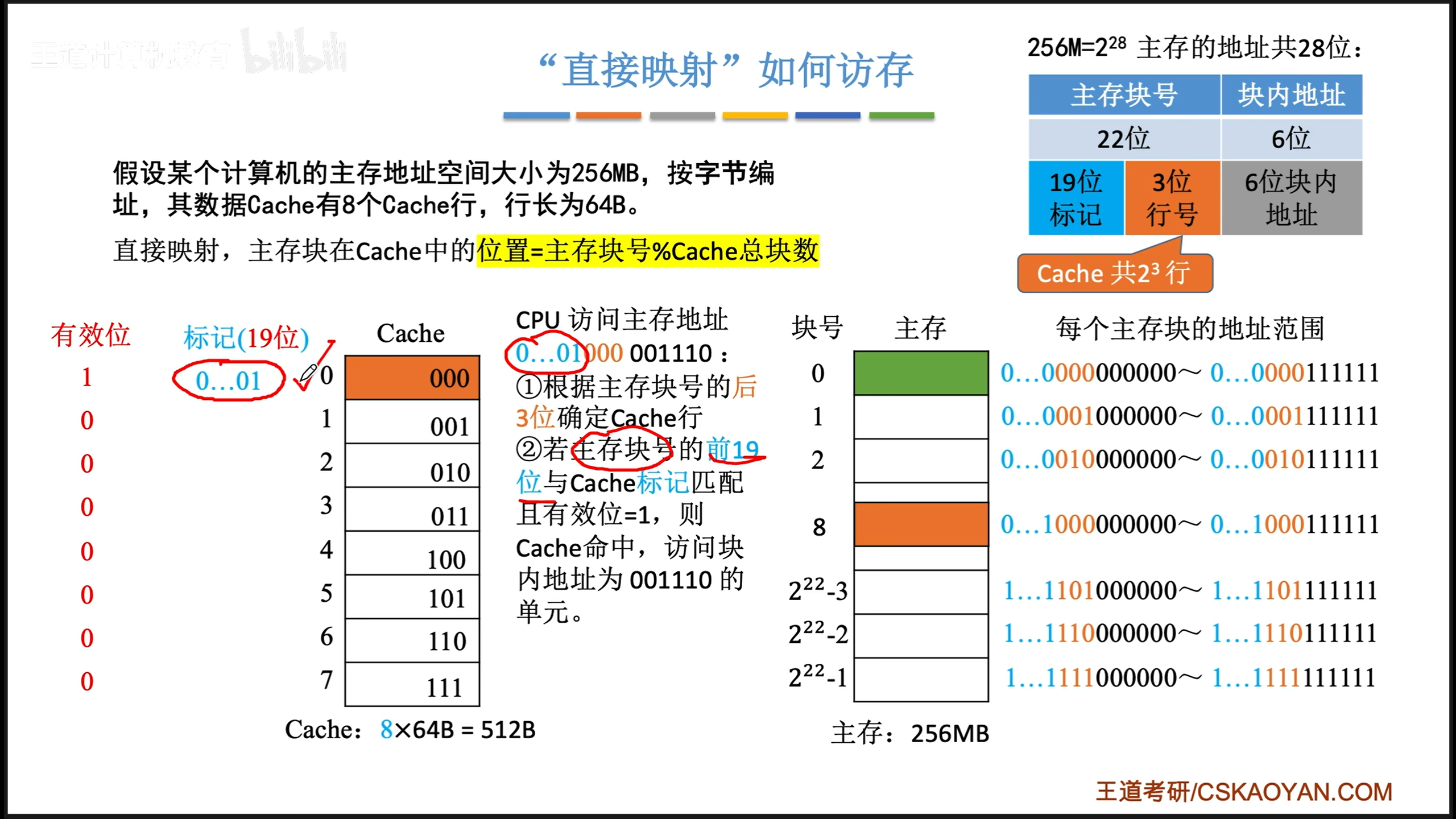Viewport: 1456px width, 819px height.
Task: Click the white main memory block 2
Action: tap(921, 460)
